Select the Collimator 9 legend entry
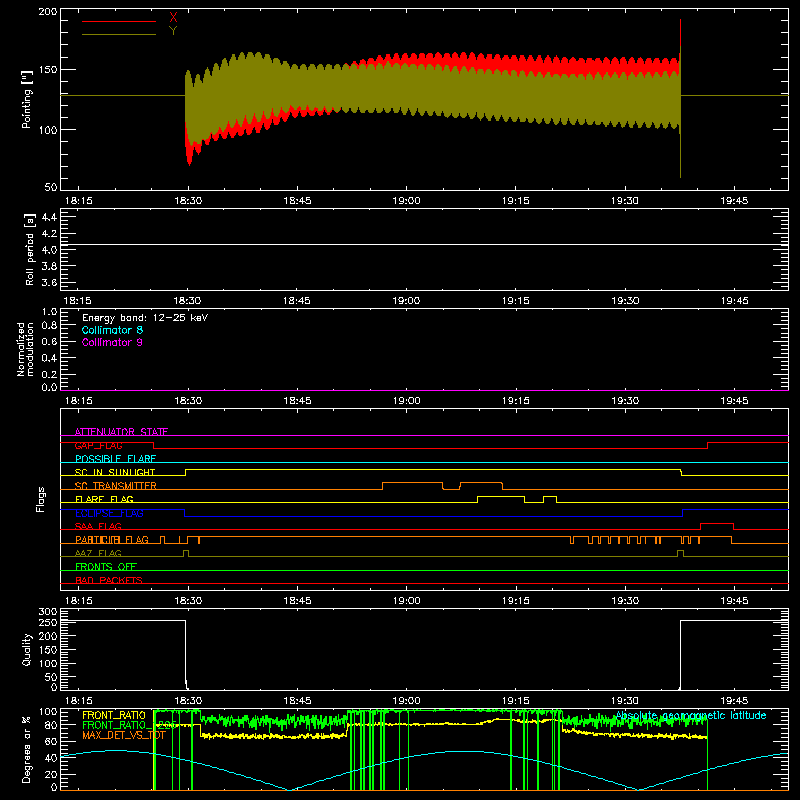Screen dimensions: 800x800 point(112,342)
